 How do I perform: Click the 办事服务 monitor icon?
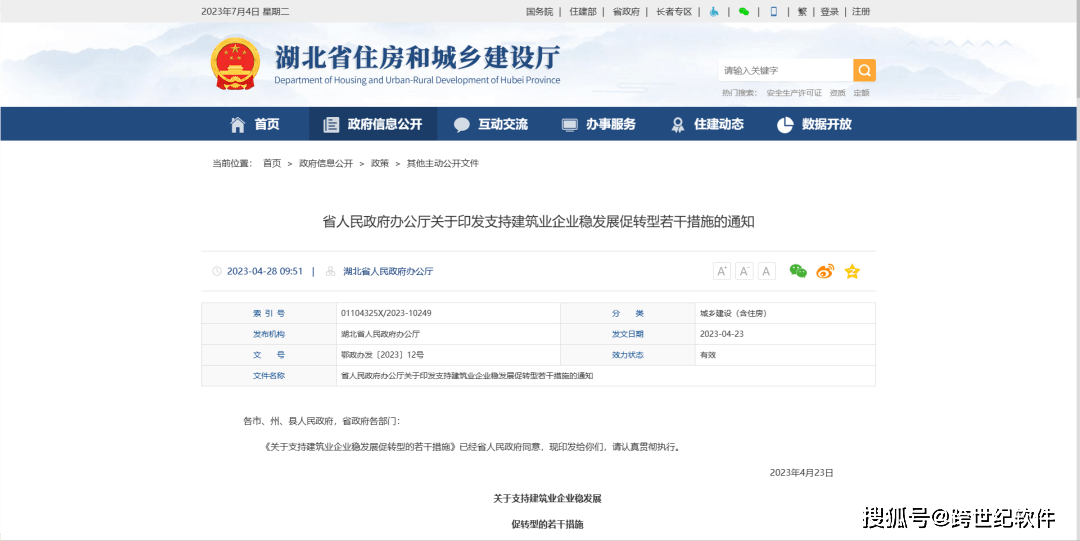(x=570, y=125)
